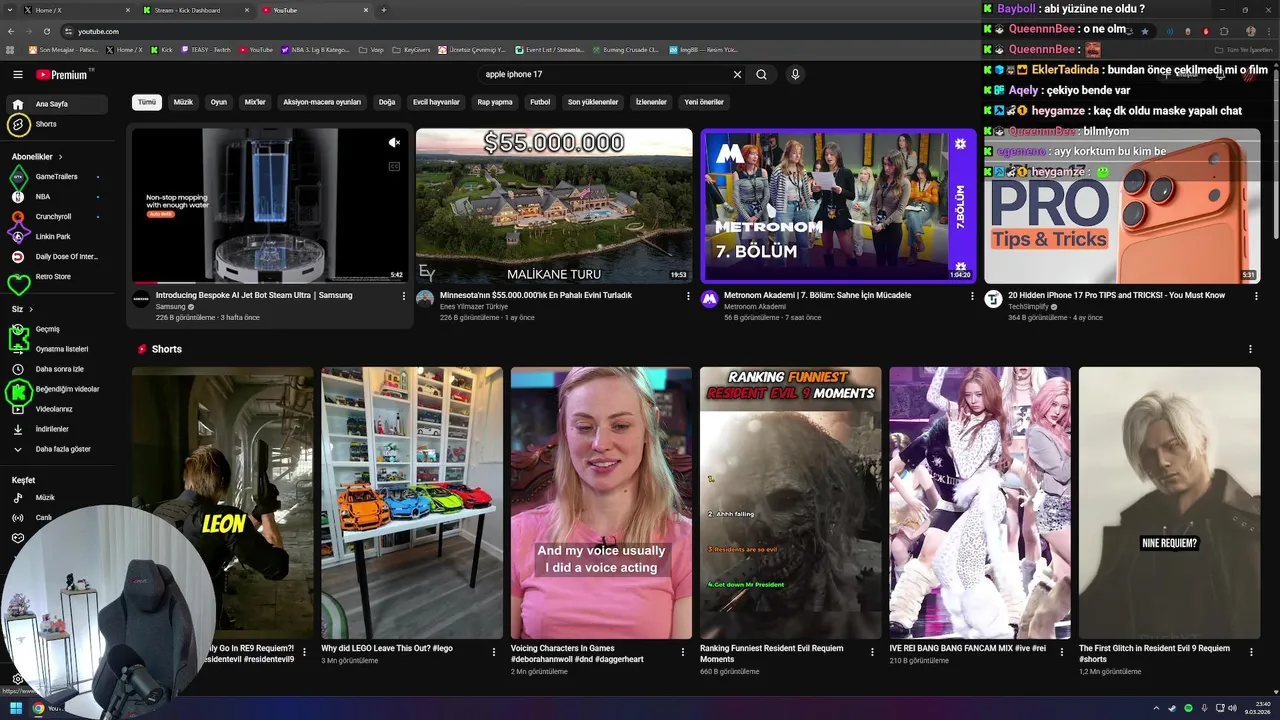
Task: Unmute the Samsung video preview
Action: click(394, 143)
